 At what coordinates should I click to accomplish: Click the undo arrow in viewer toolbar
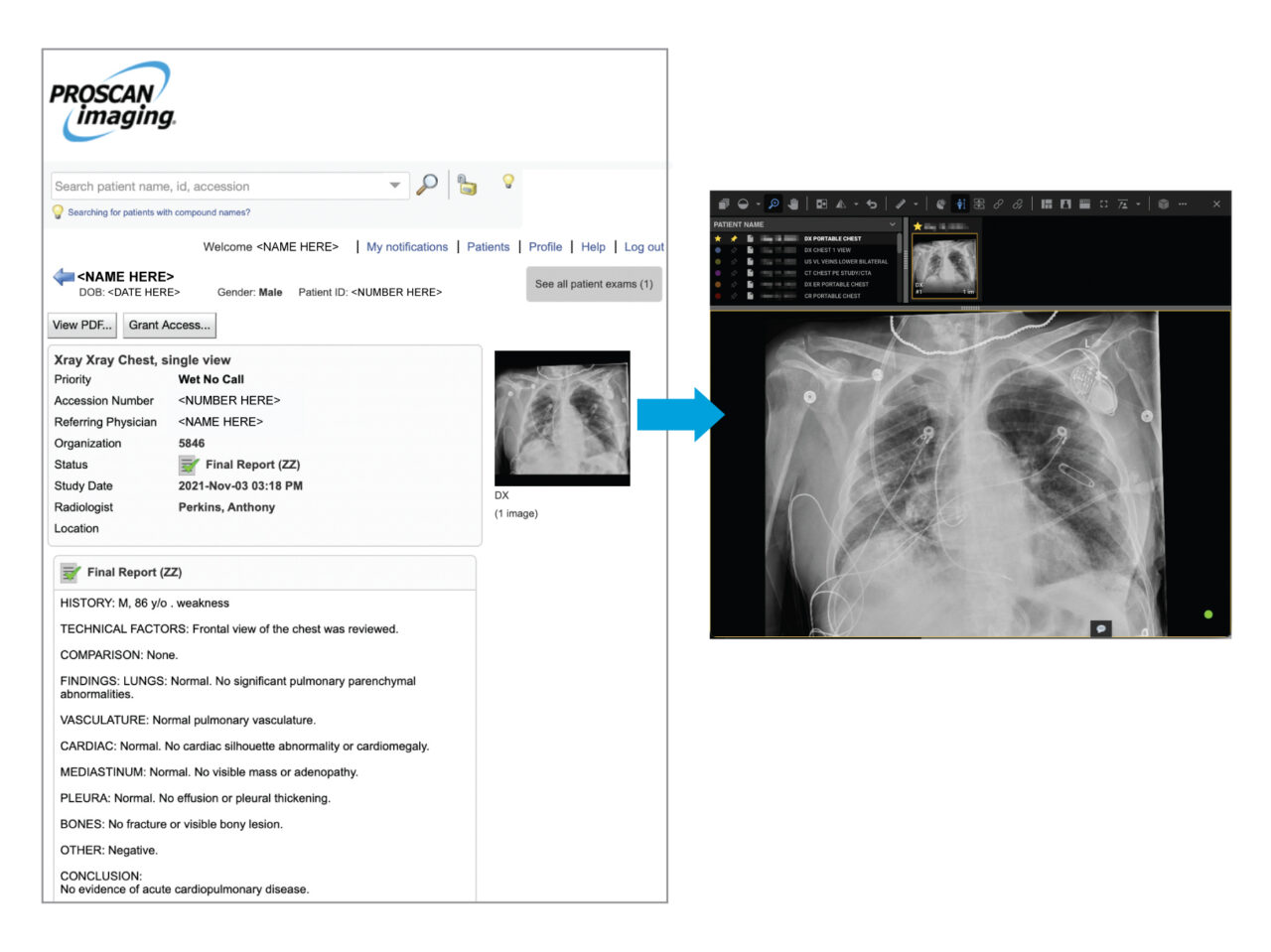pyautogui.click(x=872, y=204)
